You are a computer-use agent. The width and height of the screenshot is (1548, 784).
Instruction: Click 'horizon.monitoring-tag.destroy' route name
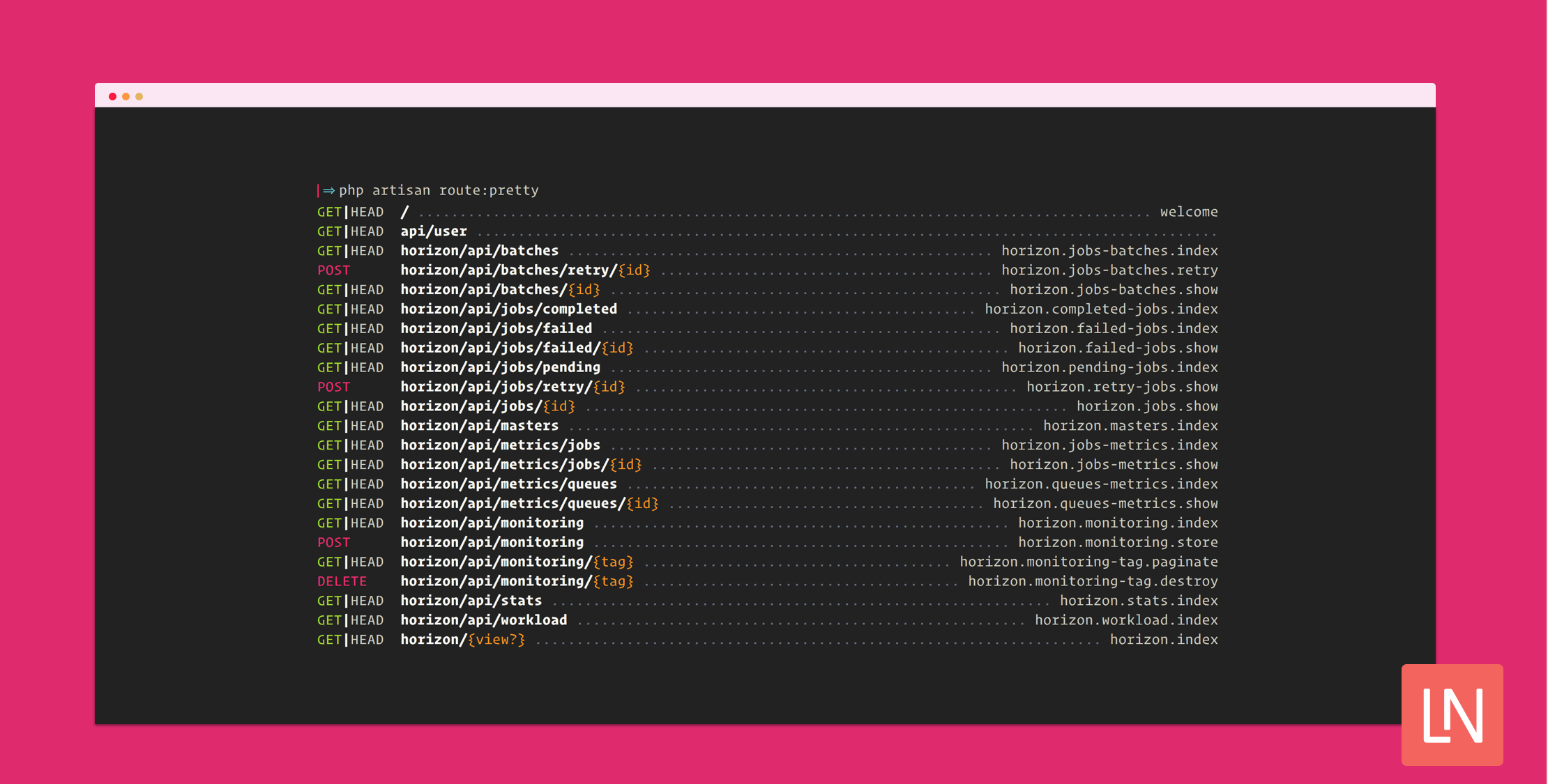[1093, 582]
